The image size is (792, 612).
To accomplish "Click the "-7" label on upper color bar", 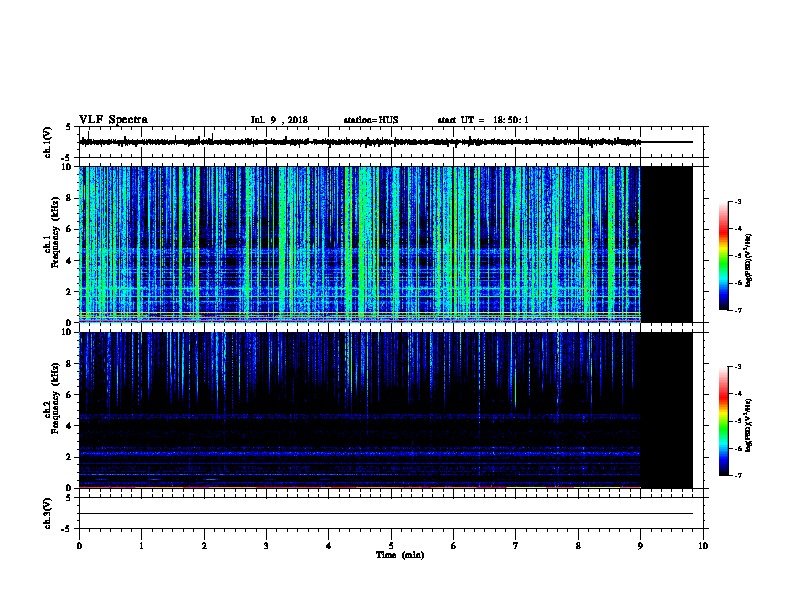I will coord(738,310).
